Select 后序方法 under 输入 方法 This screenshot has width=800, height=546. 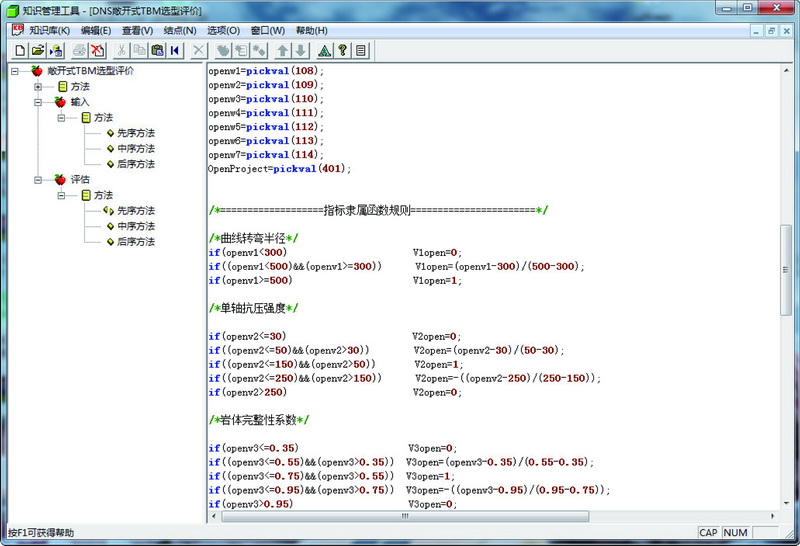point(136,164)
